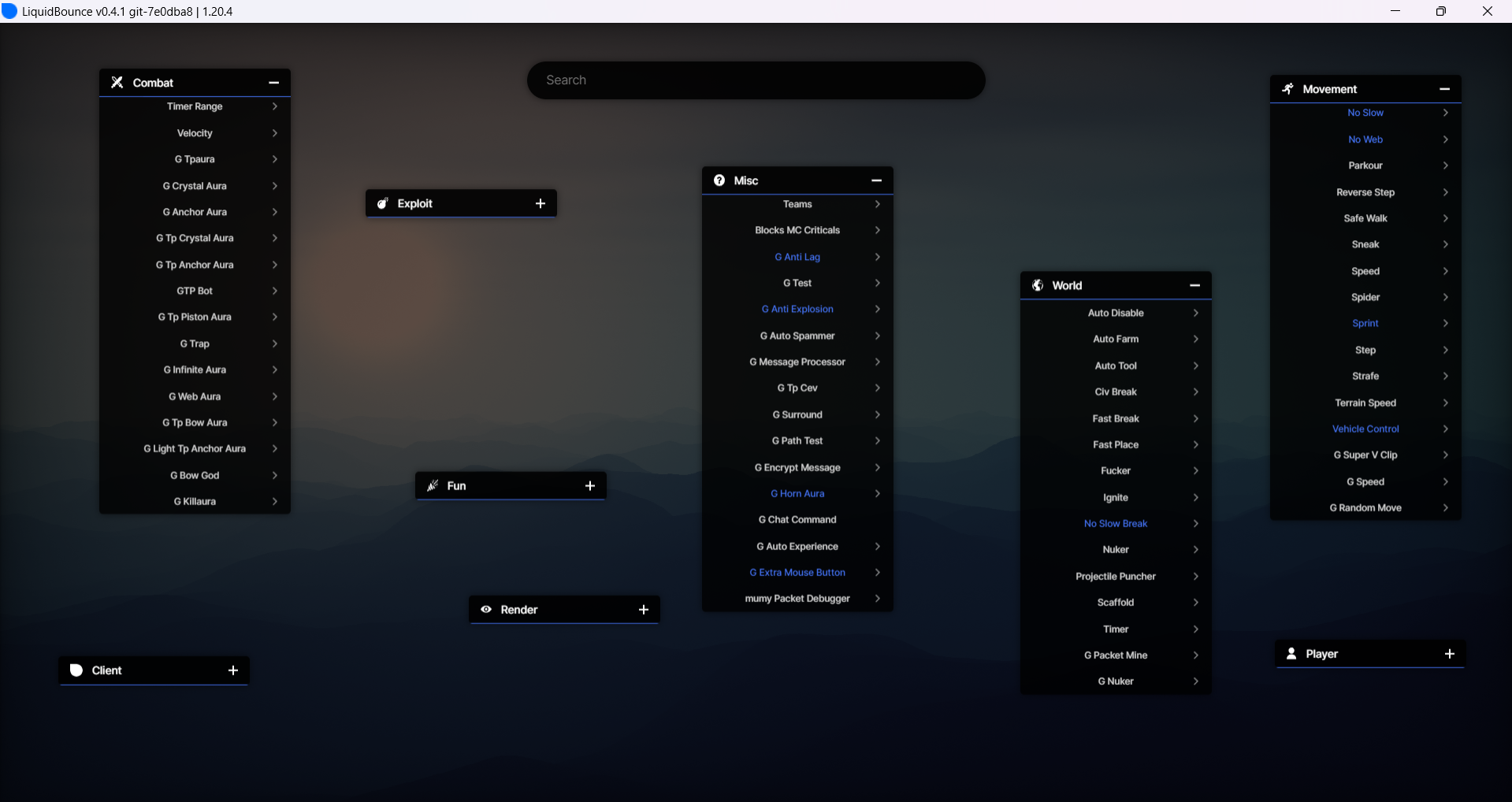This screenshot has width=1512, height=802.
Task: Toggle the G Chat Command entry
Action: [x=797, y=520]
